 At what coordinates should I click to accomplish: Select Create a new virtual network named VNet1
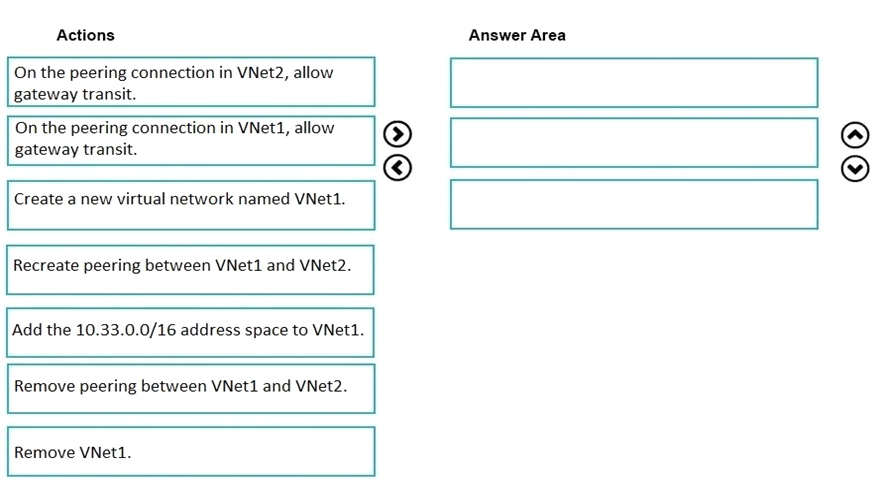point(191,205)
